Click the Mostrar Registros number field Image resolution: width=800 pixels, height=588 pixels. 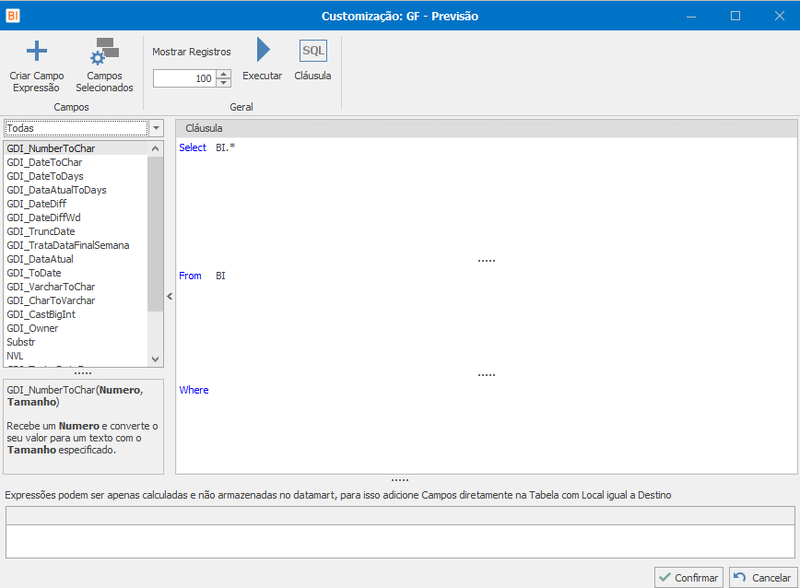click(x=185, y=78)
